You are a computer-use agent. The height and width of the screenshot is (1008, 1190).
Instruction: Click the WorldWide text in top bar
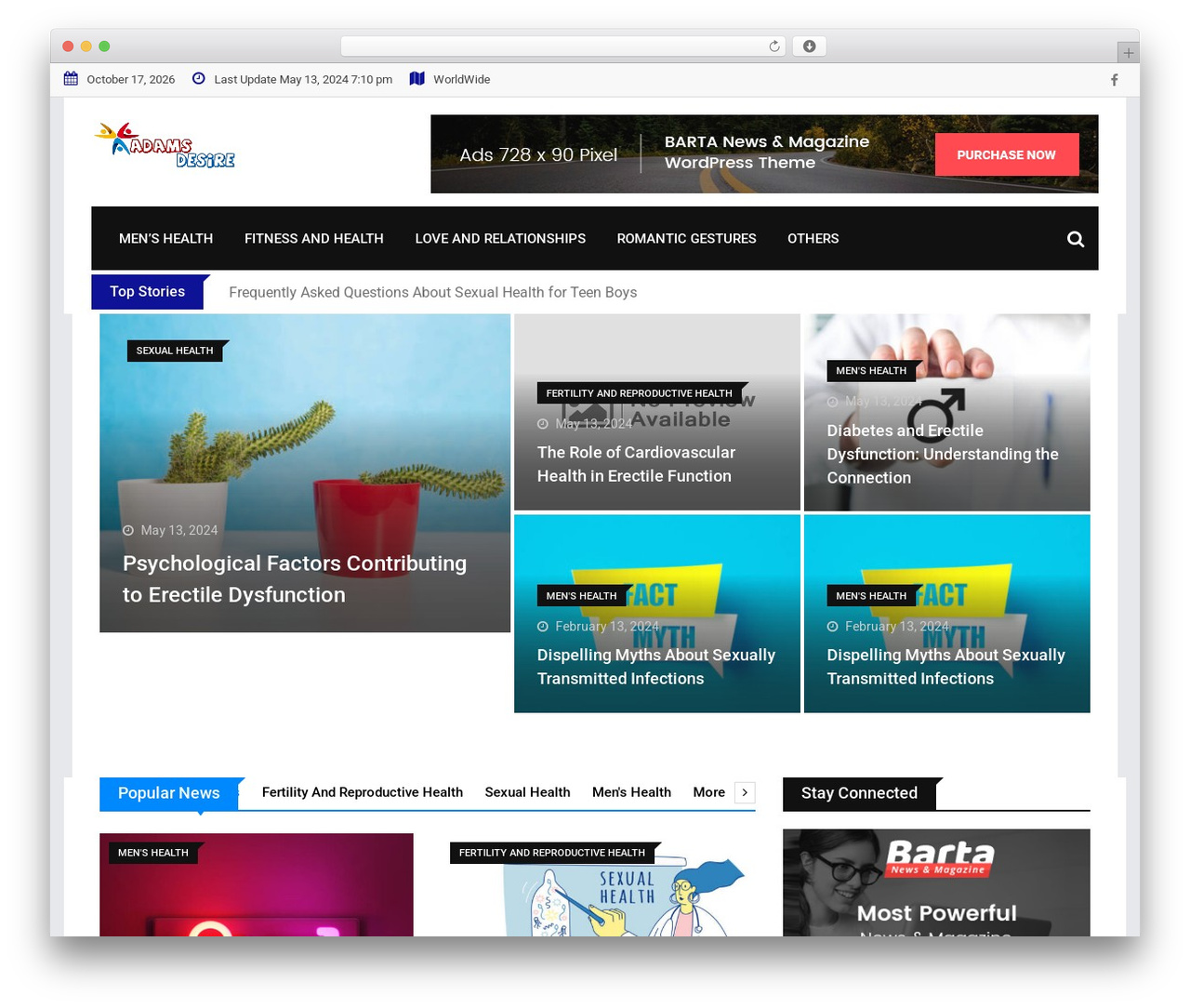(x=461, y=80)
